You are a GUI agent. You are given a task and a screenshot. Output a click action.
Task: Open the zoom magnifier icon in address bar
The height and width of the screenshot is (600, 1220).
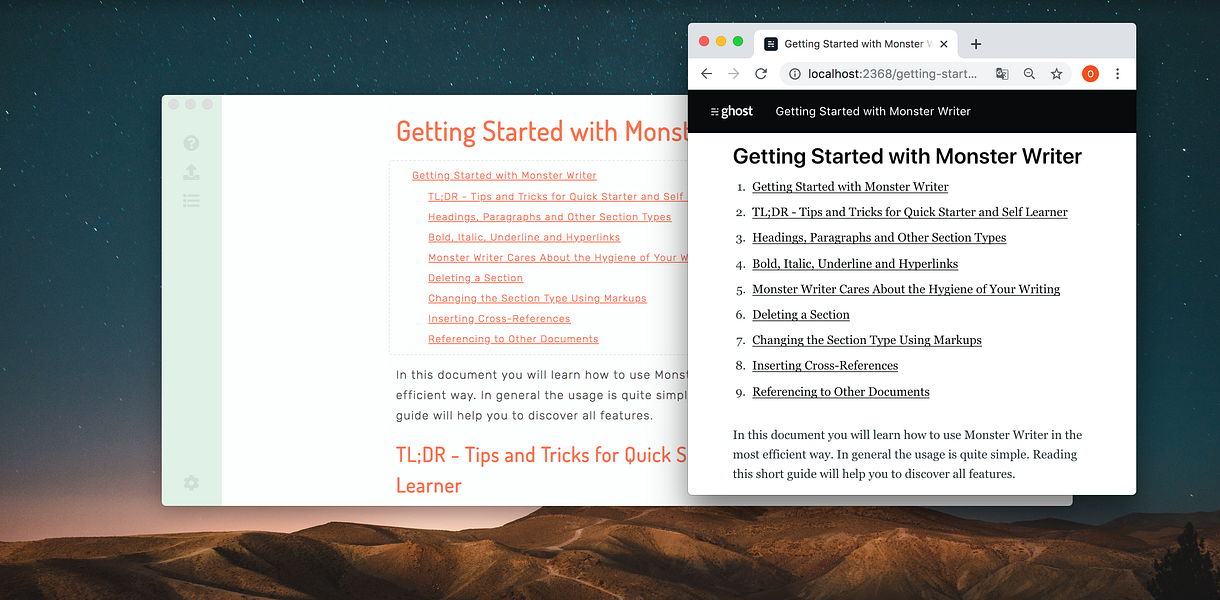point(1029,74)
